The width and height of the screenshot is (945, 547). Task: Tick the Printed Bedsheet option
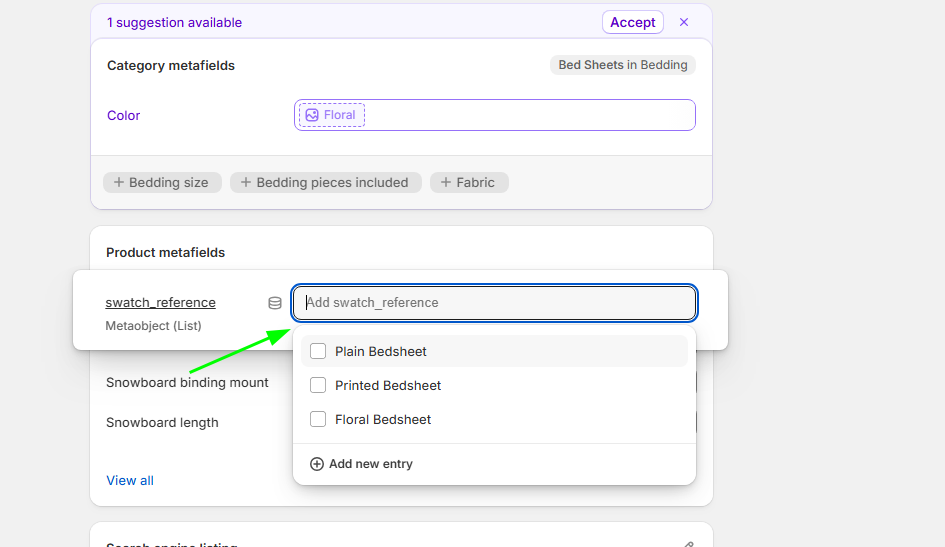click(x=318, y=385)
